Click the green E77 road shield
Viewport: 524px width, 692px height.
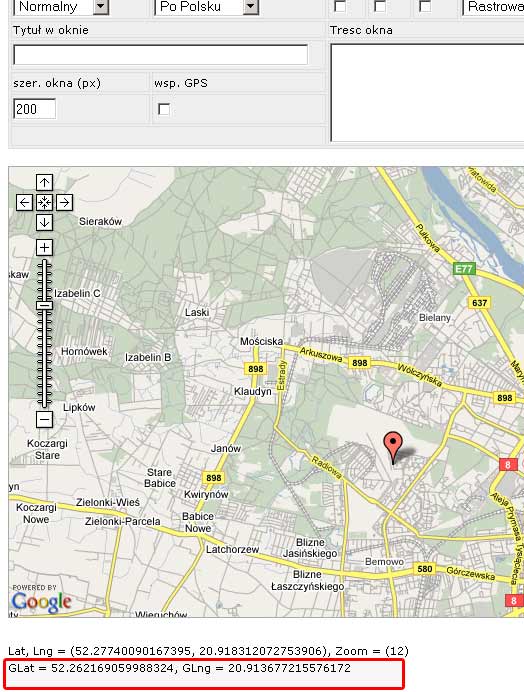point(464,269)
